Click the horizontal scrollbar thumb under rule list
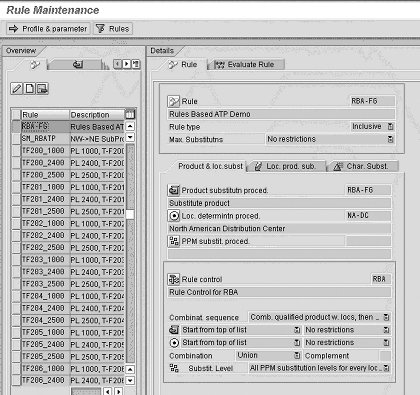Viewport: 420px width, 395px height. (x=86, y=391)
